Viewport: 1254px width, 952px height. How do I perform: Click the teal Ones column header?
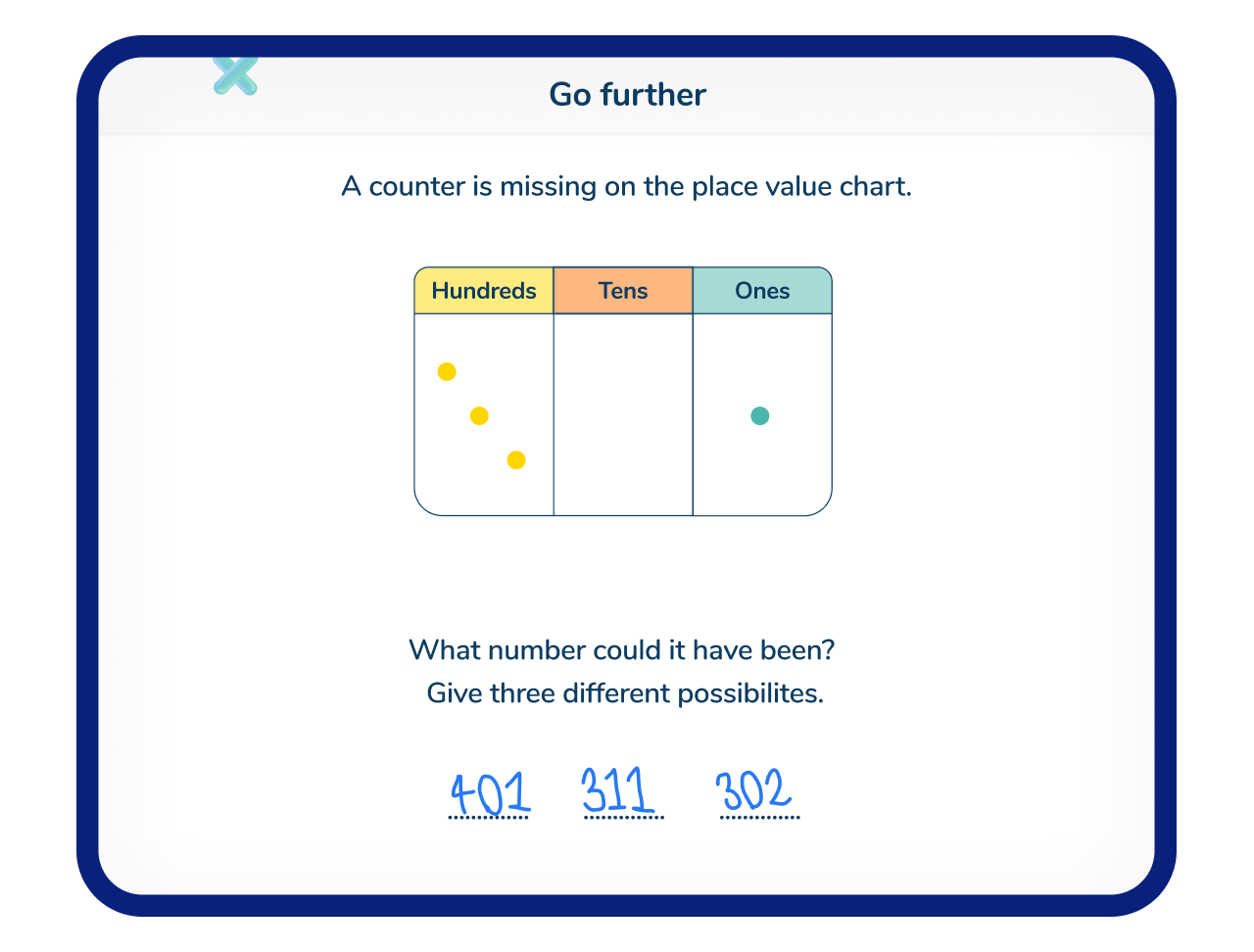(x=762, y=291)
